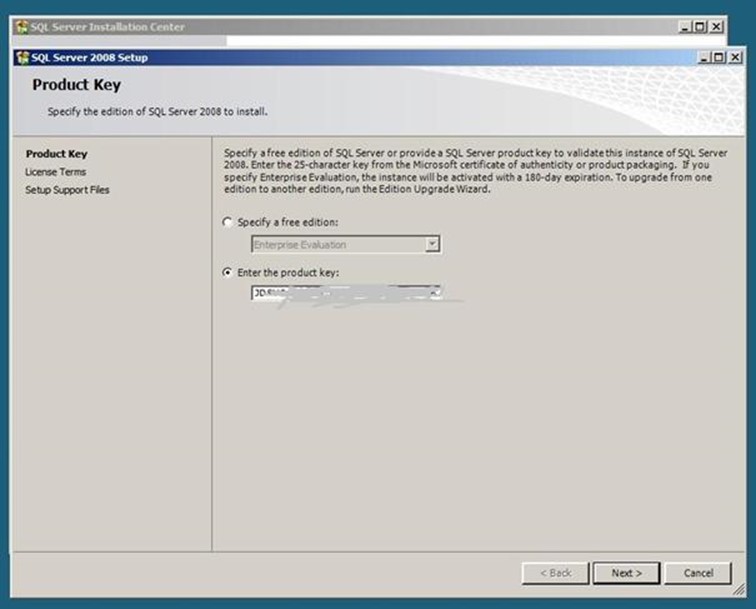756x609 pixels.
Task: Choose the 'Enter the product key' radio option
Action: point(229,272)
